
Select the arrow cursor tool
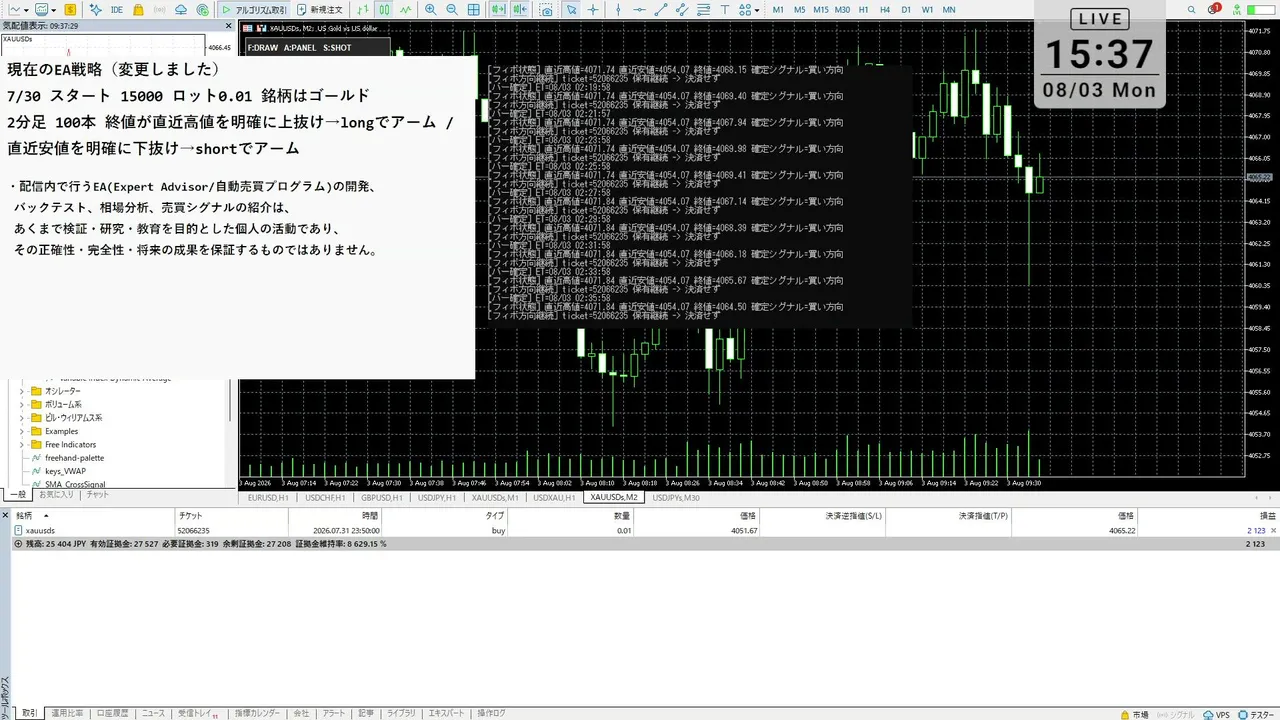point(571,9)
